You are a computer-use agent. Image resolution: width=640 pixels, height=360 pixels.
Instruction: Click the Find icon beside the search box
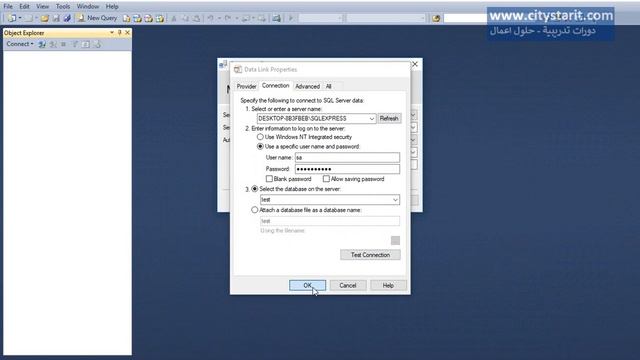[436, 18]
